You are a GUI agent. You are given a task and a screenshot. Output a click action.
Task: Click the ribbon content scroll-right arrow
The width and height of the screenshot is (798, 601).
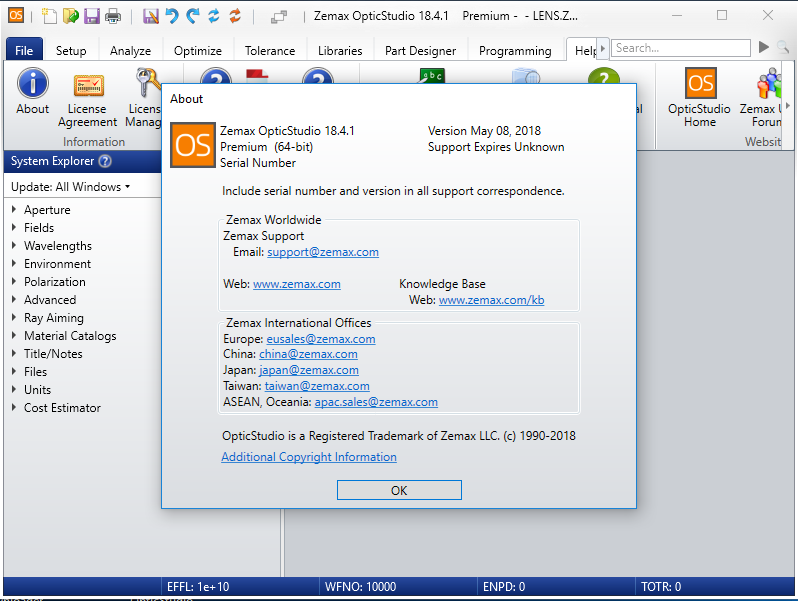pos(788,106)
